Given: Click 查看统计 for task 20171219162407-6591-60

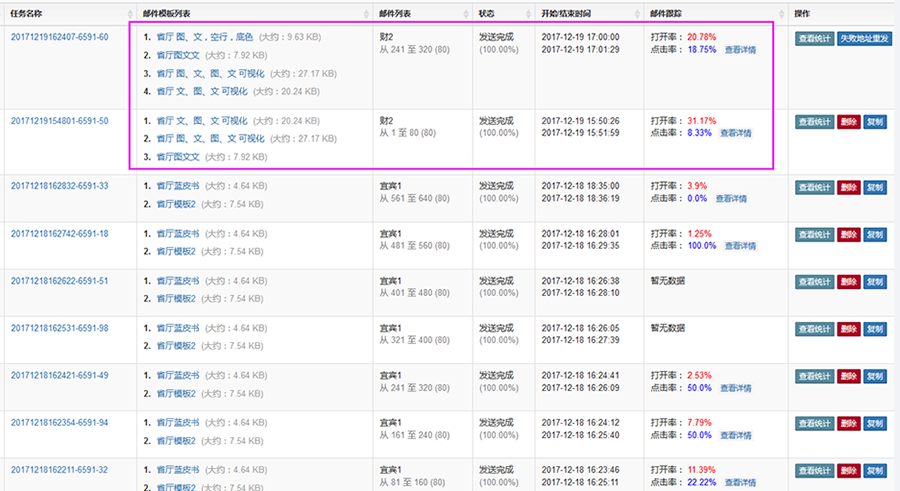Looking at the screenshot, I should [814, 38].
